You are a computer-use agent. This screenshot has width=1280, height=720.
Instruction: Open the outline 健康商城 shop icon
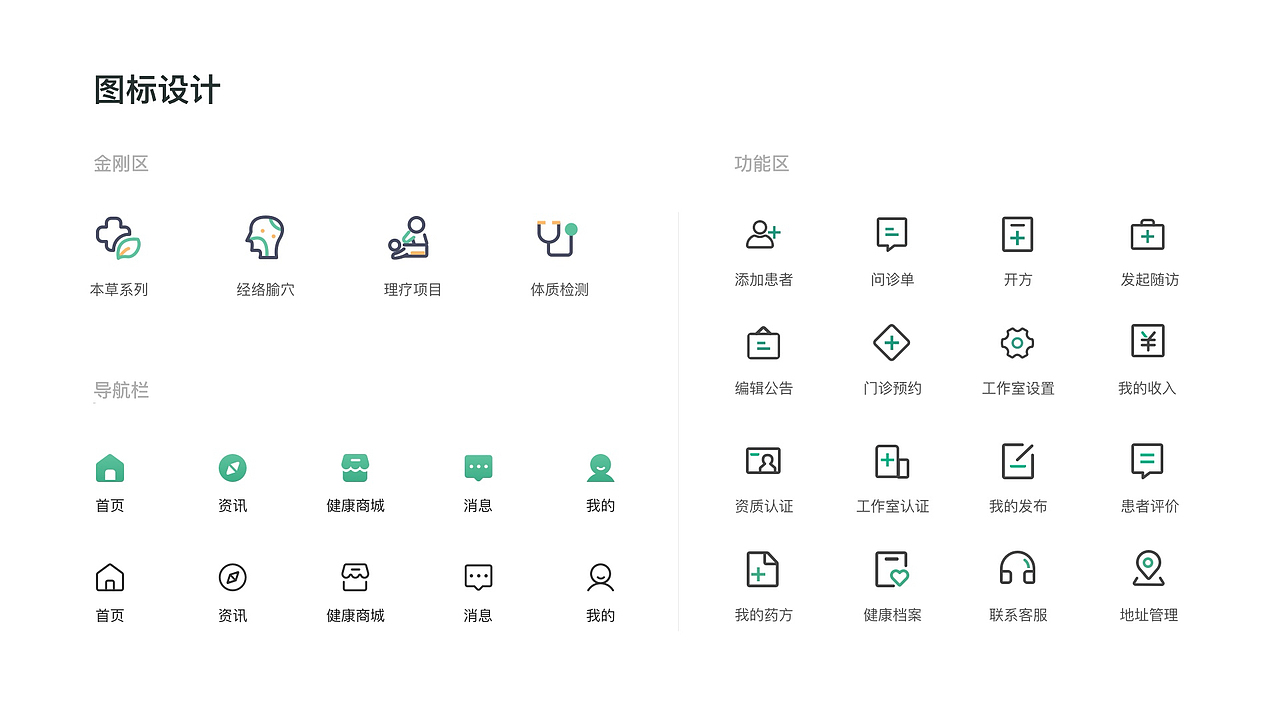coord(355,577)
